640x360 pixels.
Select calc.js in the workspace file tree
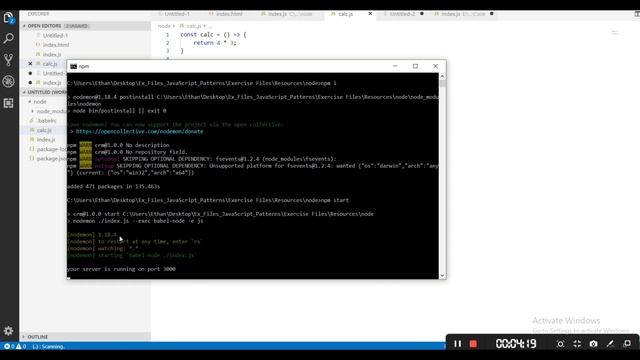coord(44,130)
